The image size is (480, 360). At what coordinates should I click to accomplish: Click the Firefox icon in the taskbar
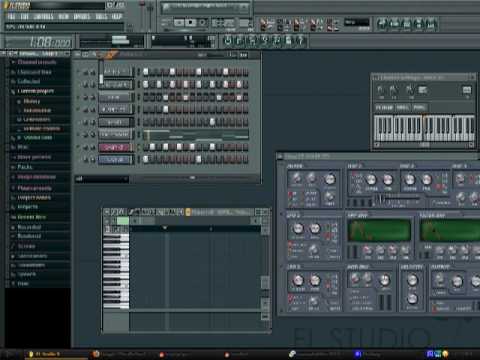[x=96, y=354]
